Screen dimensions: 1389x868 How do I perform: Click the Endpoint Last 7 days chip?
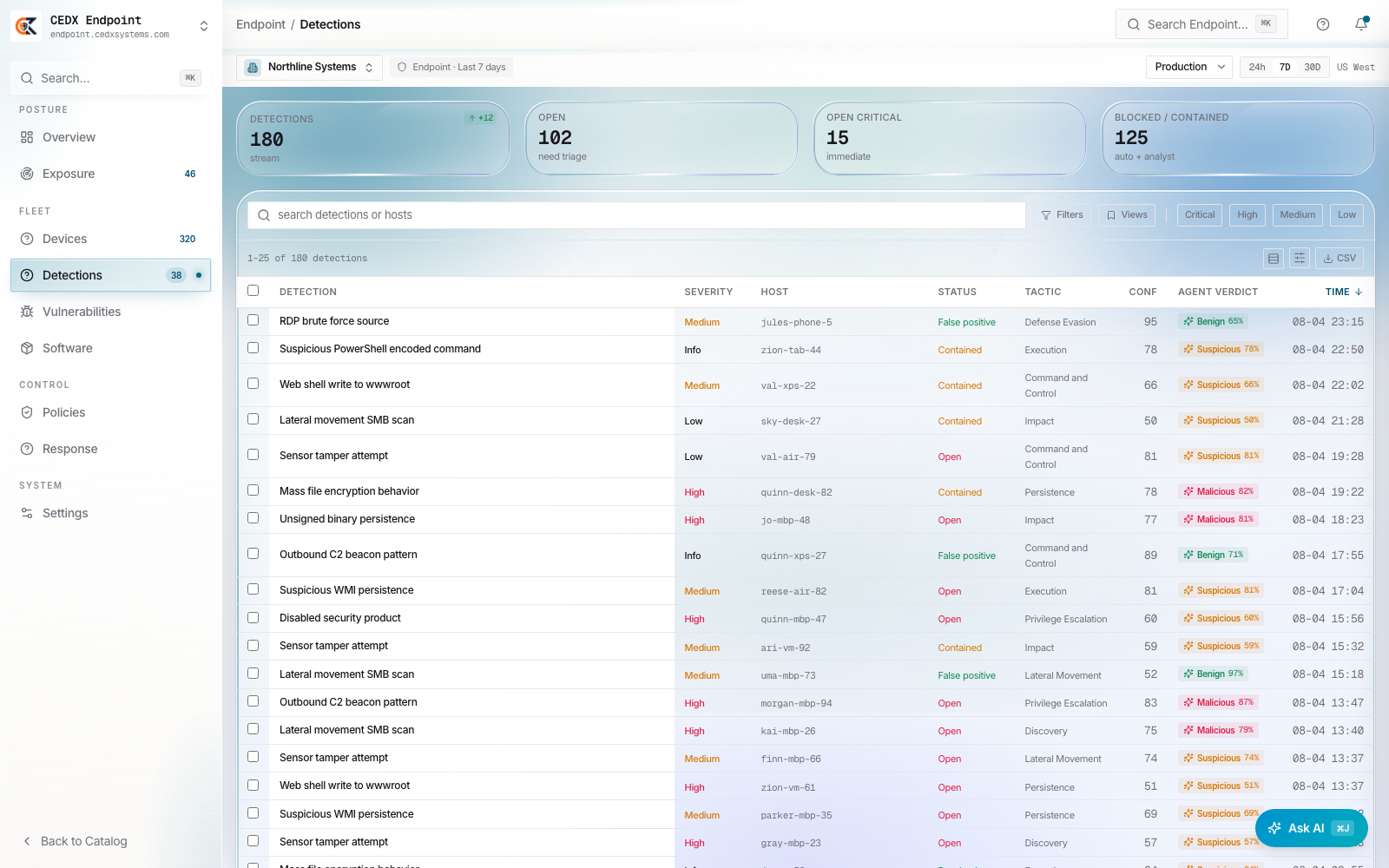click(x=451, y=68)
